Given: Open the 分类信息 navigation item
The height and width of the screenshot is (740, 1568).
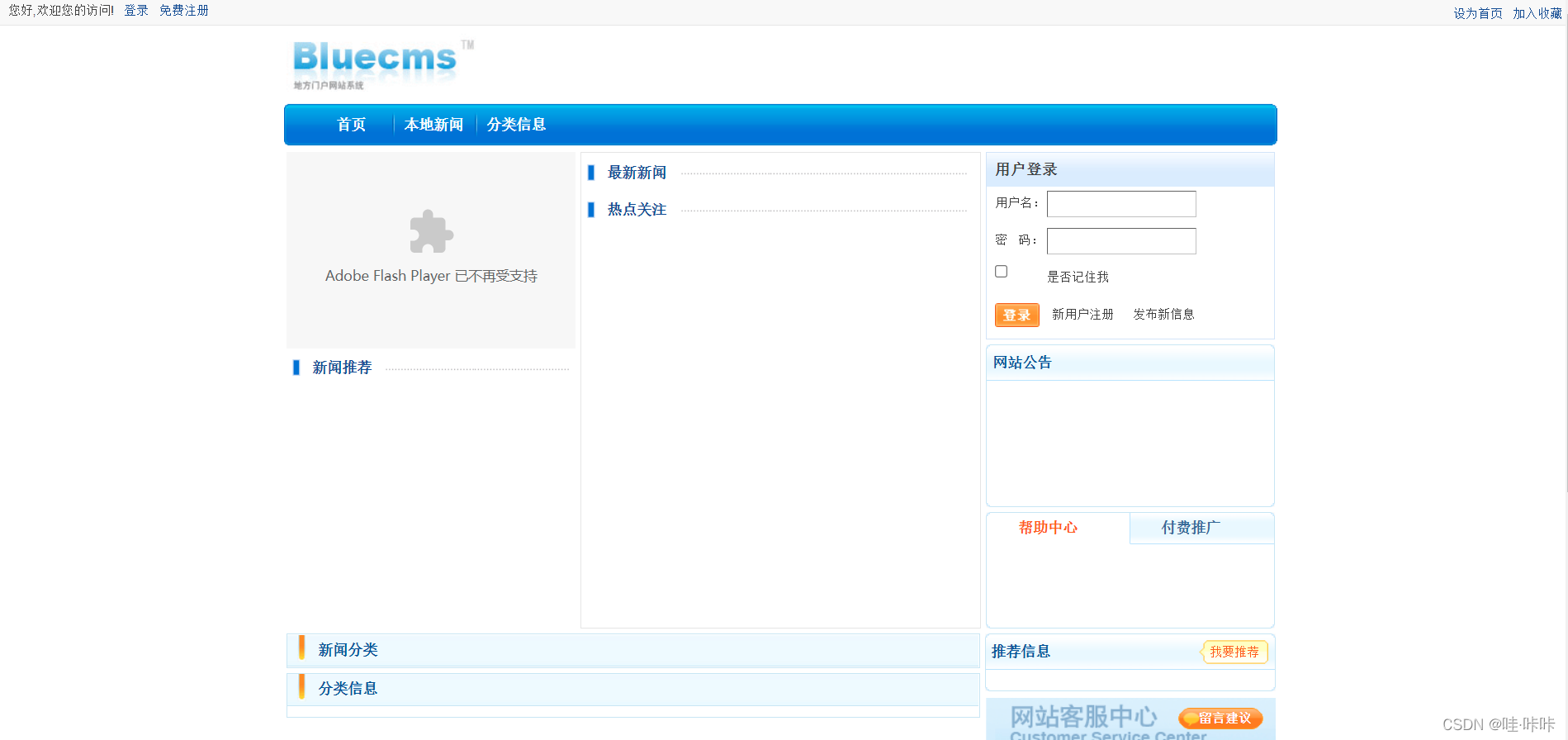Looking at the screenshot, I should pos(516,125).
